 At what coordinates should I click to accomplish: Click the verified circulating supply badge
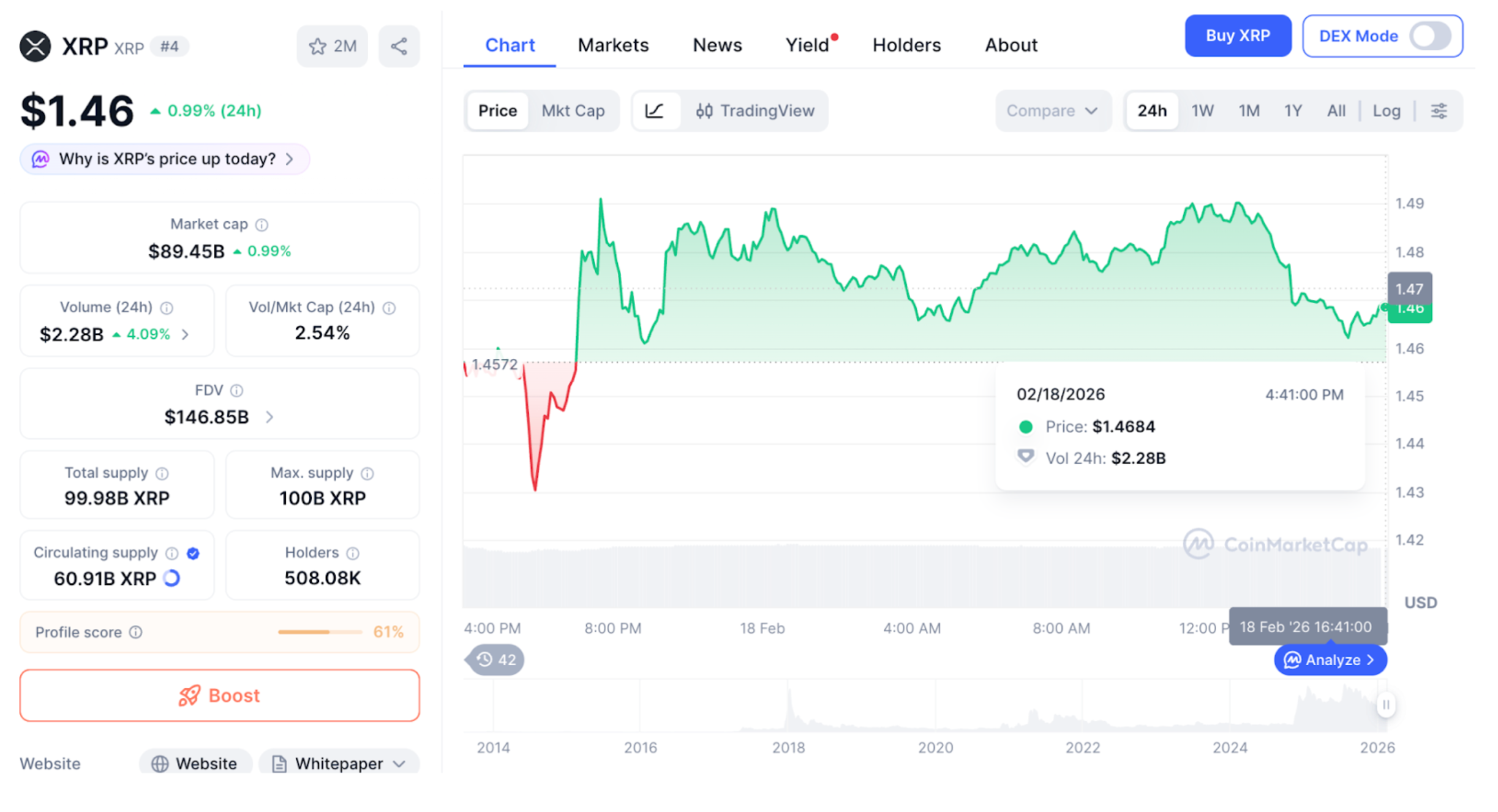193,553
